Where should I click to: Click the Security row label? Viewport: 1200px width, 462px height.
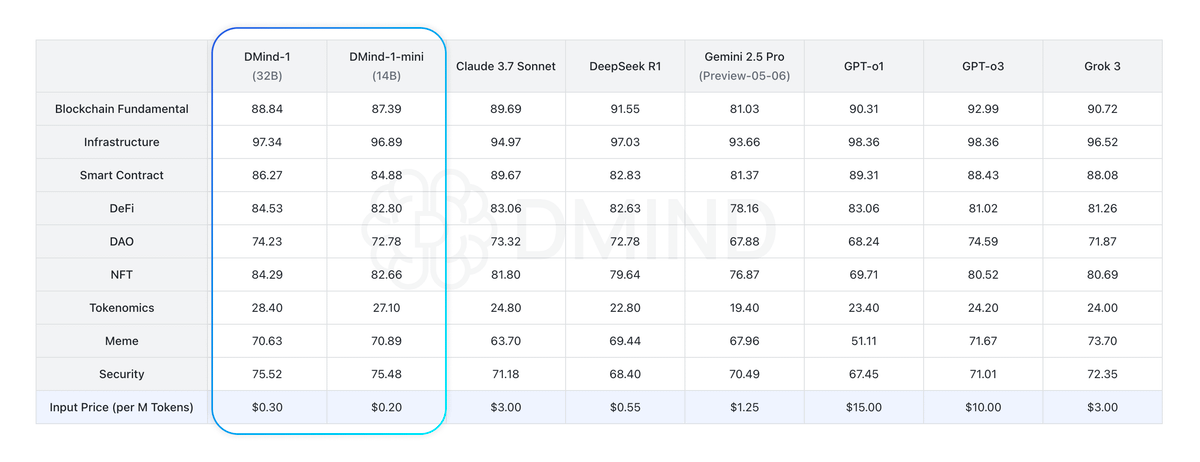point(122,374)
